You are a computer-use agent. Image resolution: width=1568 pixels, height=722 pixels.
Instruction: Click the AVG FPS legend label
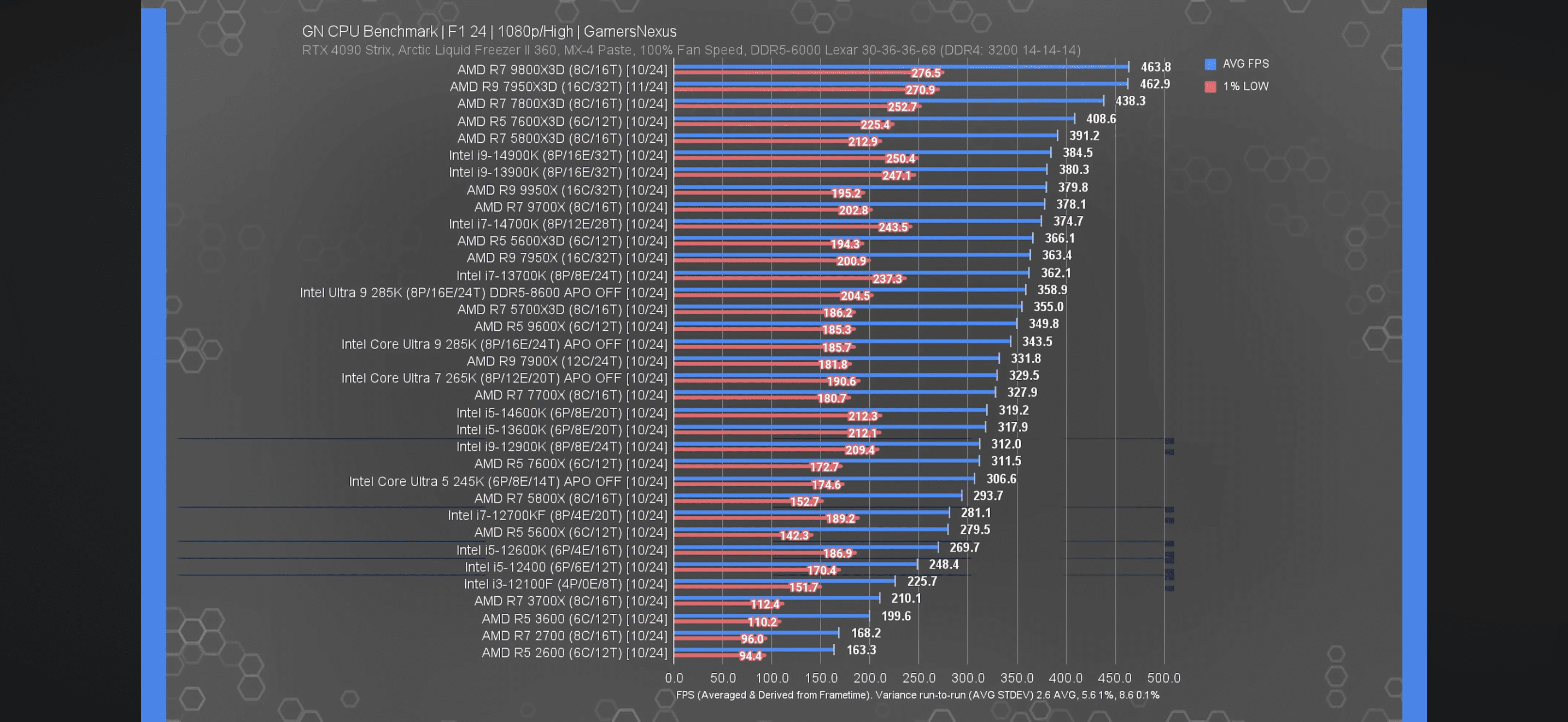tap(1245, 64)
